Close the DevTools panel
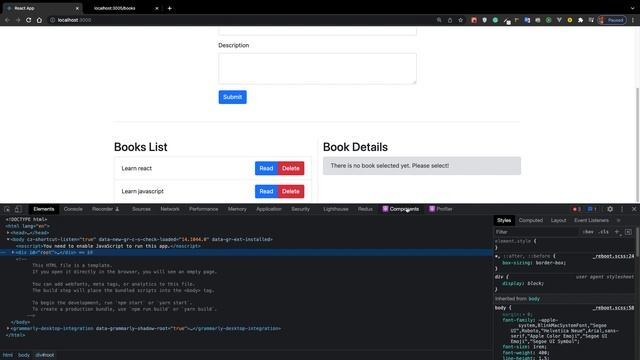The width and height of the screenshot is (640, 360). 634,209
